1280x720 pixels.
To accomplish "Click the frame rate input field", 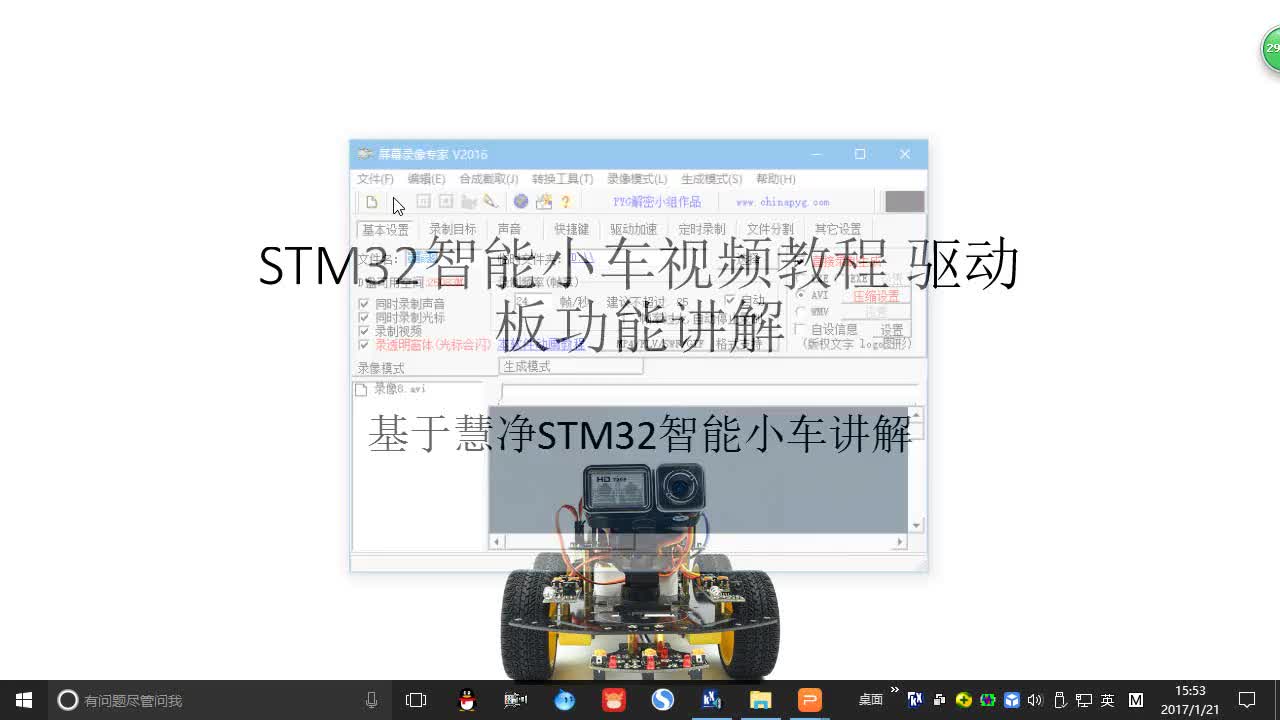I will 532,301.
